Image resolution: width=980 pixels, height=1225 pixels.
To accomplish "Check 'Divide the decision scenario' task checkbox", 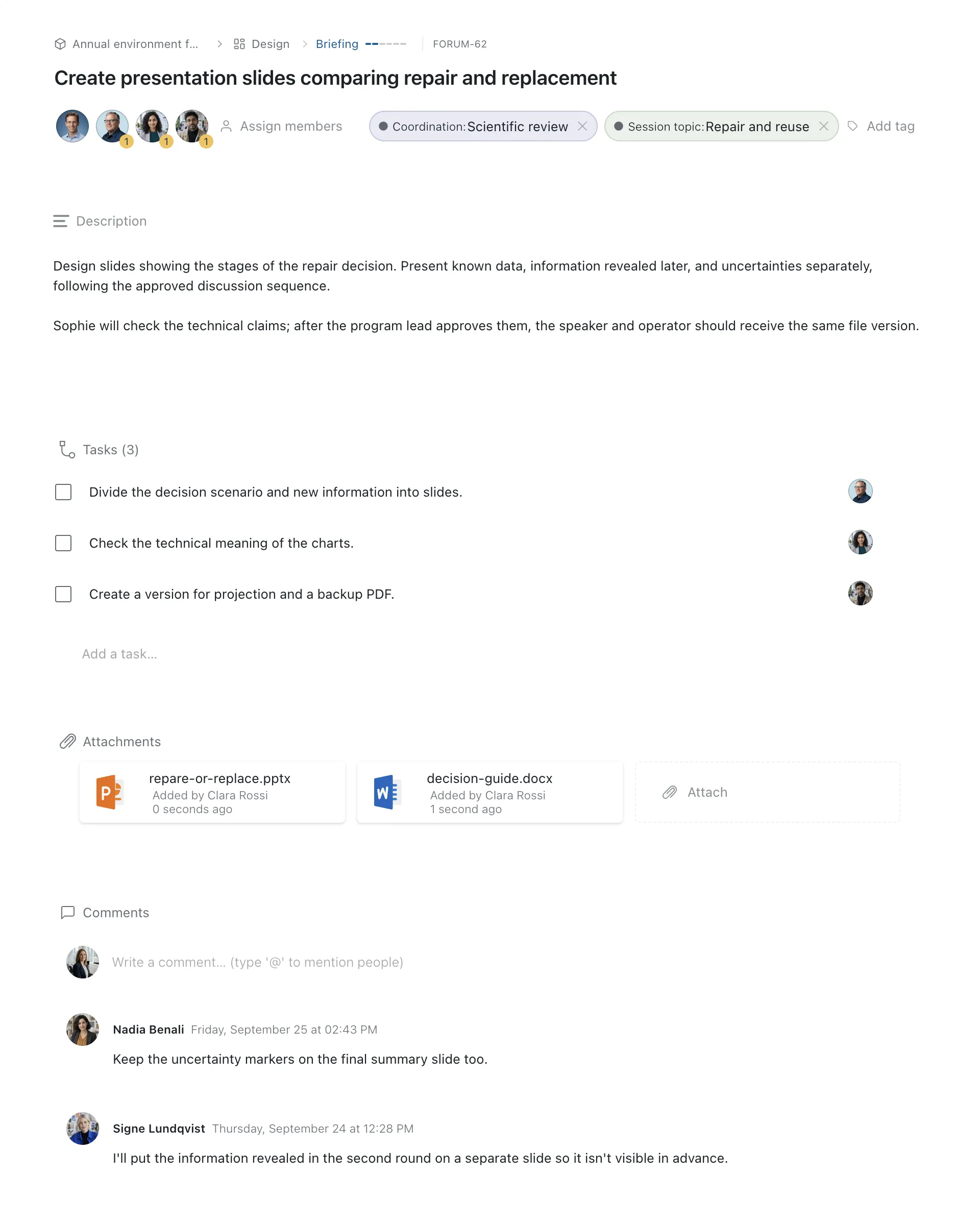I will pos(63,492).
